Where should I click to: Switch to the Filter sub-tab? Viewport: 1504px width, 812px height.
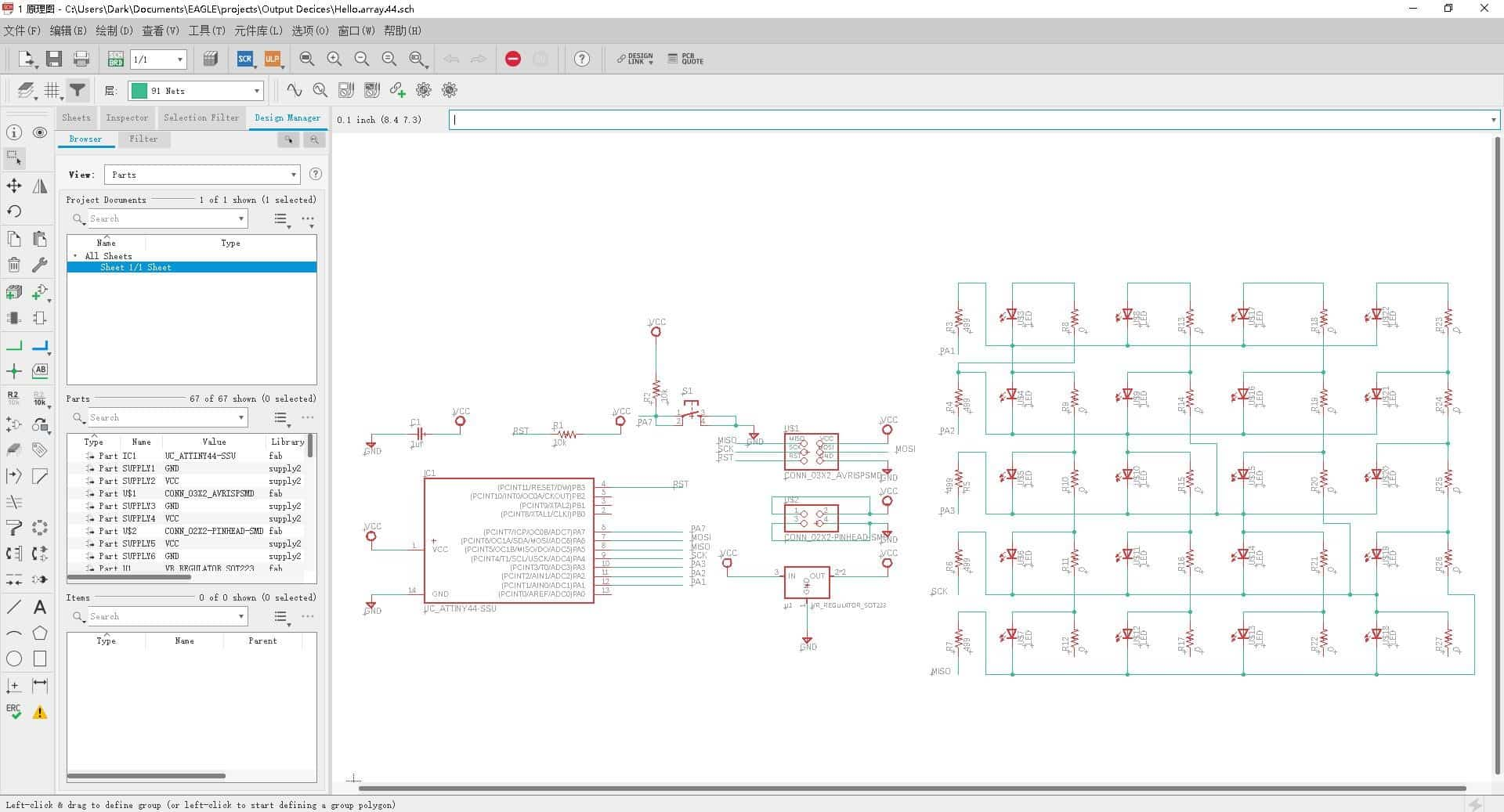click(143, 139)
